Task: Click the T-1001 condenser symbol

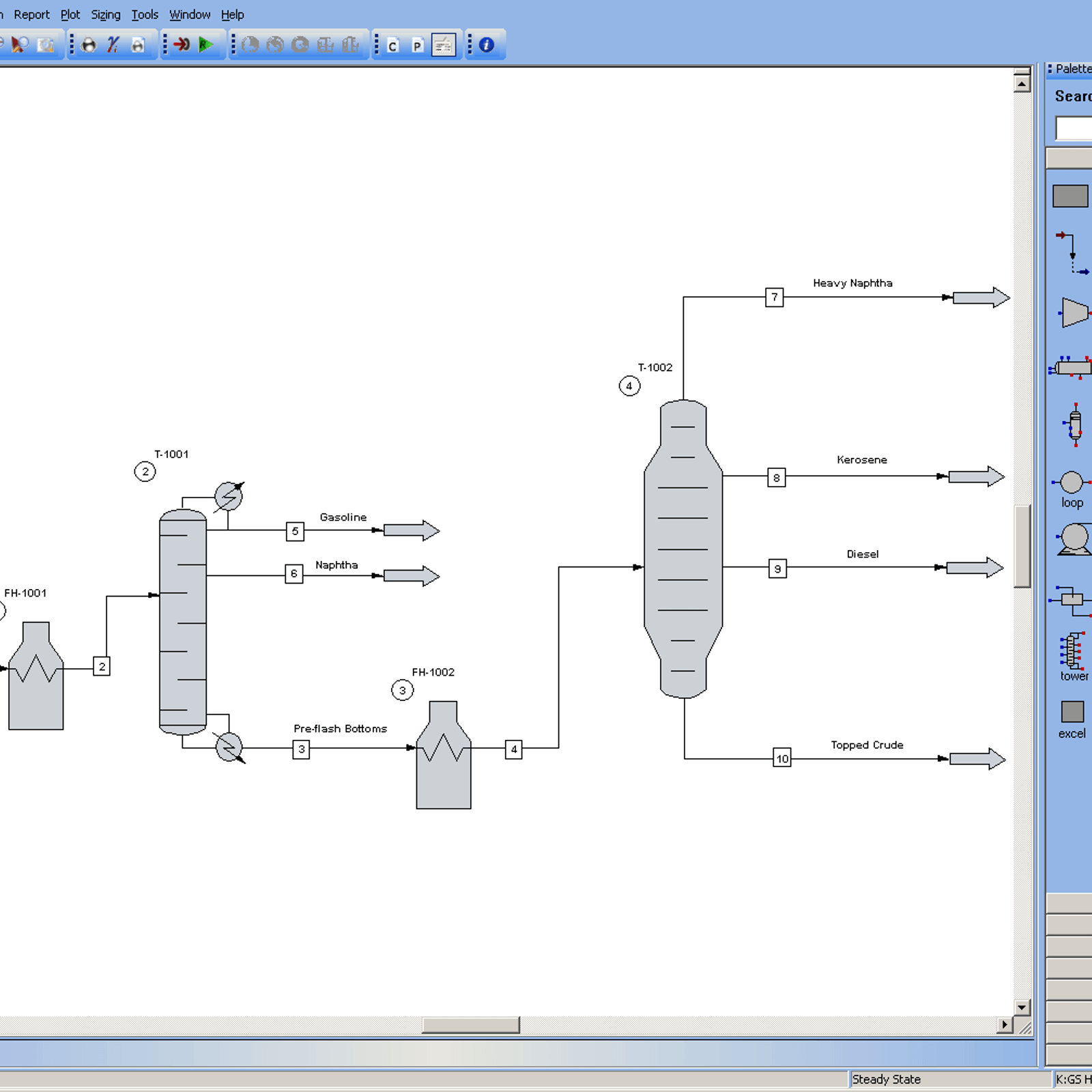Action: click(229, 496)
